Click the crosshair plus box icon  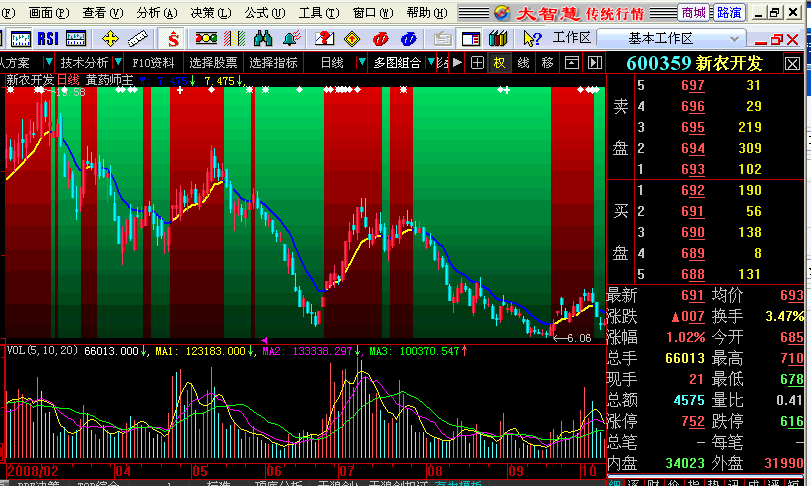tap(477, 63)
